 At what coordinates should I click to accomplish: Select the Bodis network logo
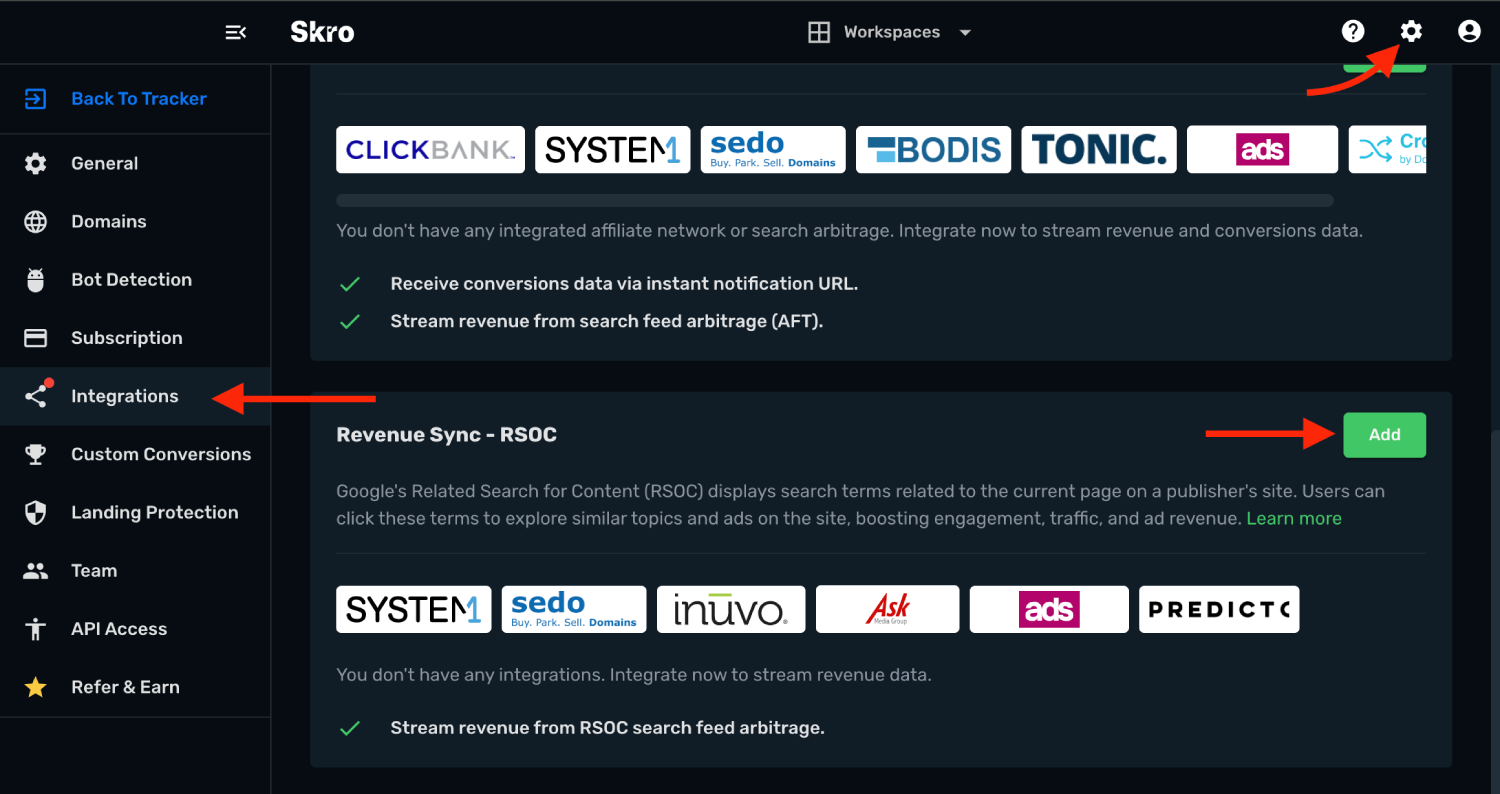point(934,150)
